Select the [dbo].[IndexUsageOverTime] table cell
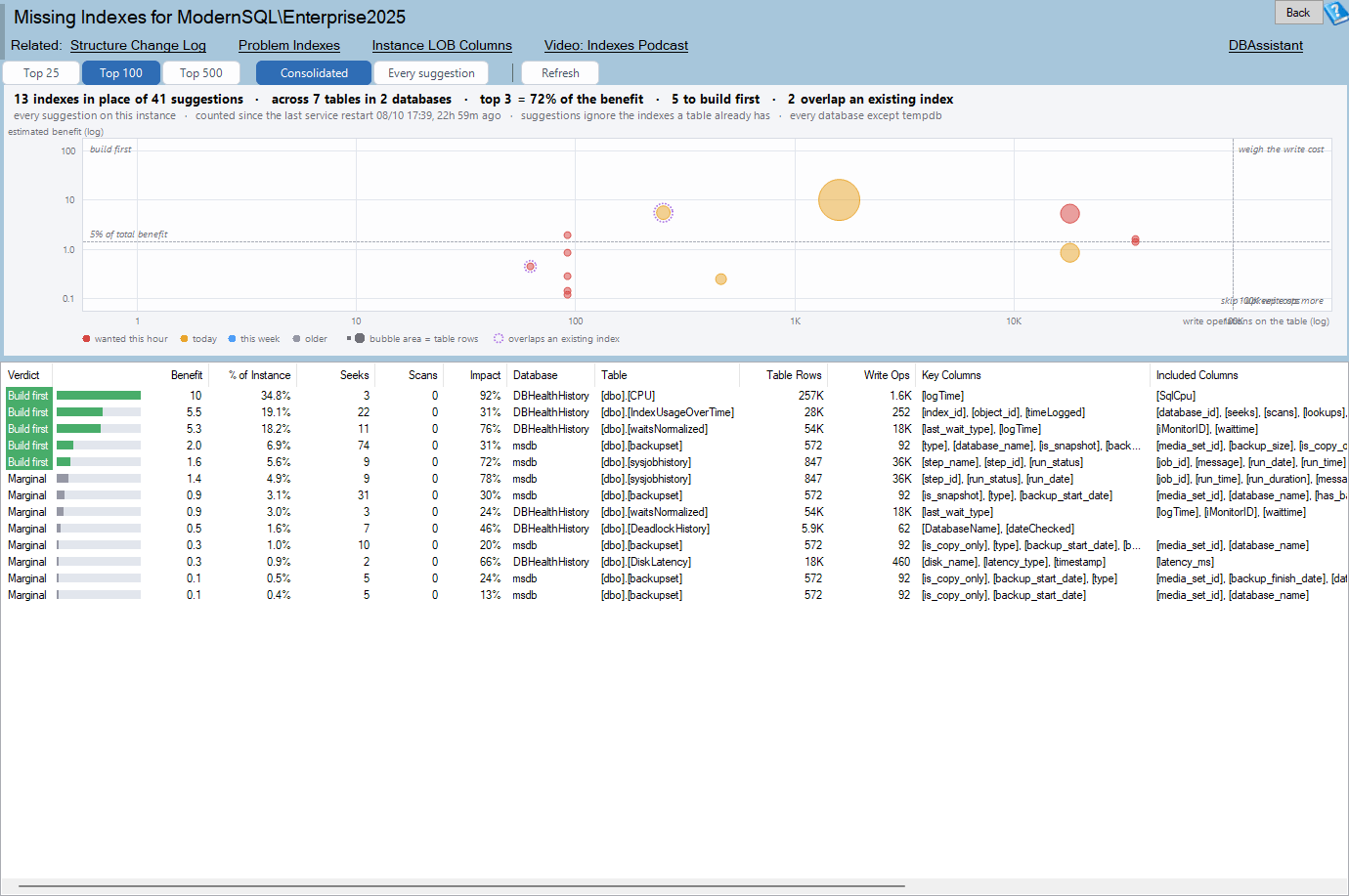 (x=668, y=412)
